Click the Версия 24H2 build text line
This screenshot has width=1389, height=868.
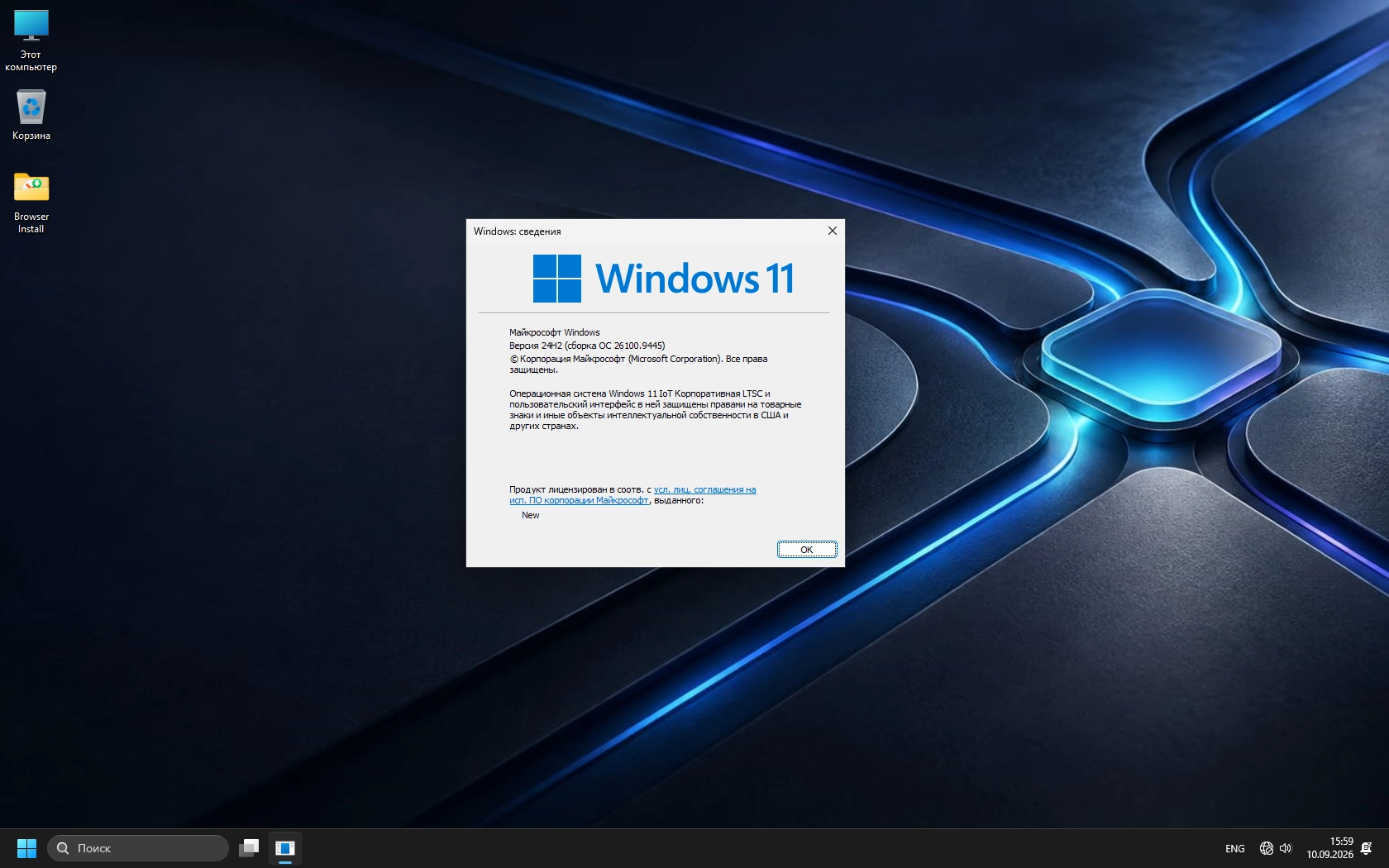(x=587, y=346)
